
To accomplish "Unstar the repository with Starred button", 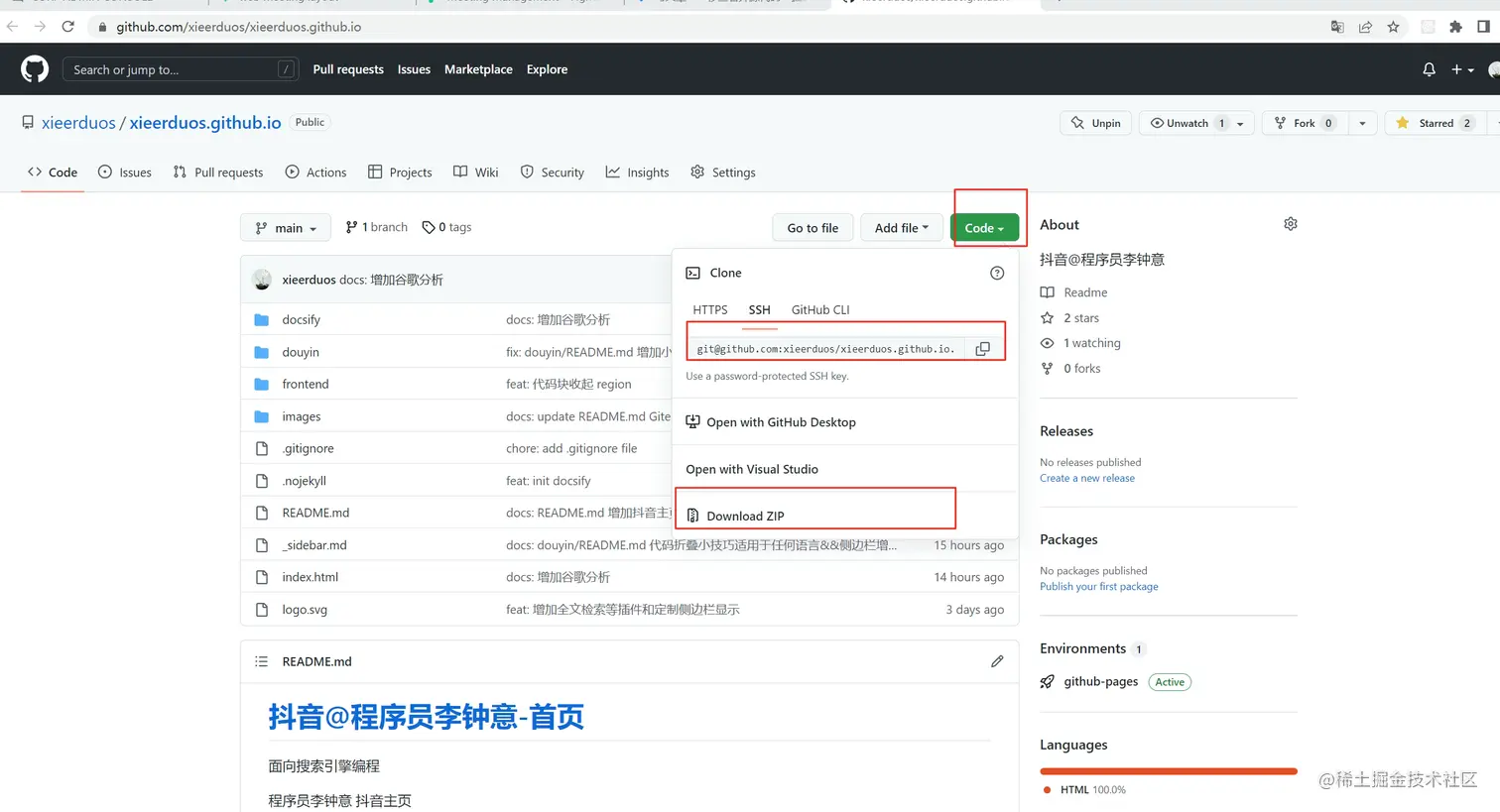I will 1435,123.
